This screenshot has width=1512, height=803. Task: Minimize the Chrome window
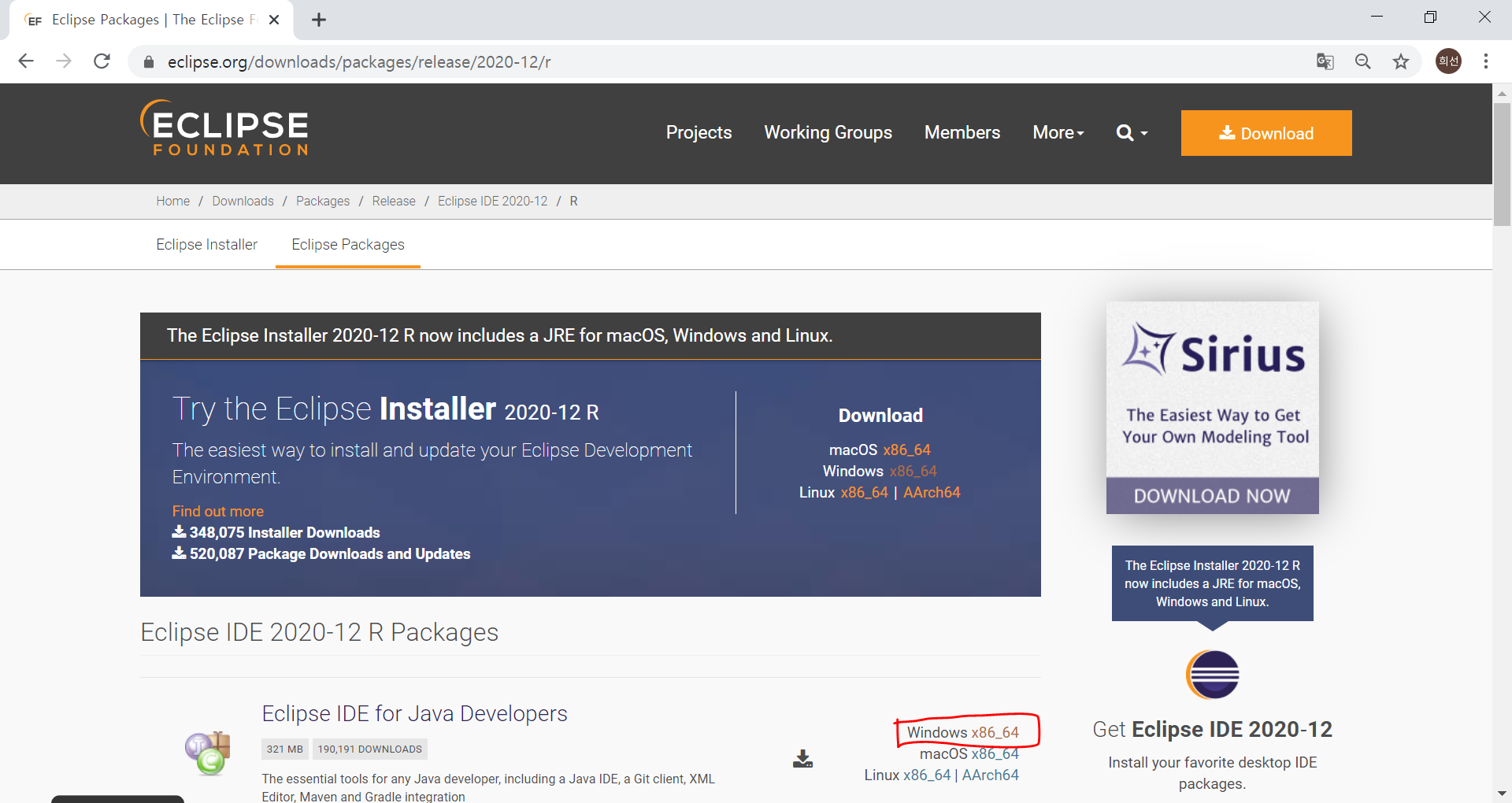(x=1377, y=17)
